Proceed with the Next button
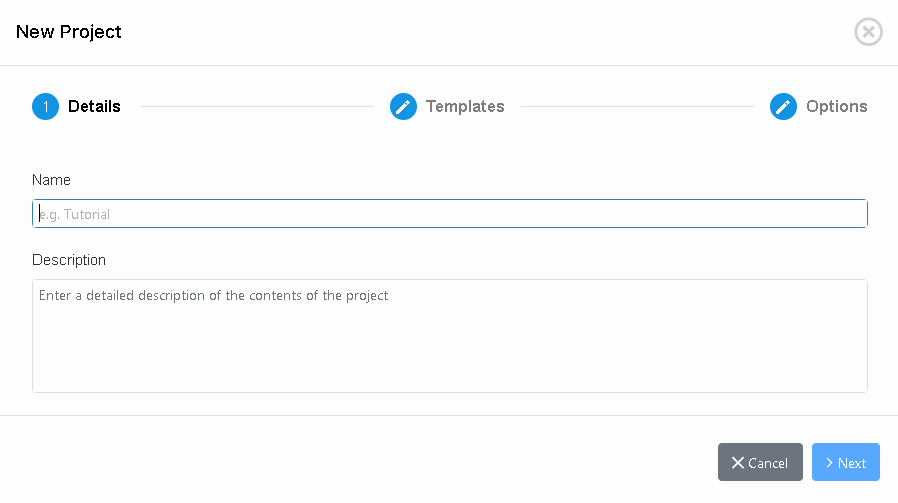This screenshot has height=503, width=898. [846, 463]
